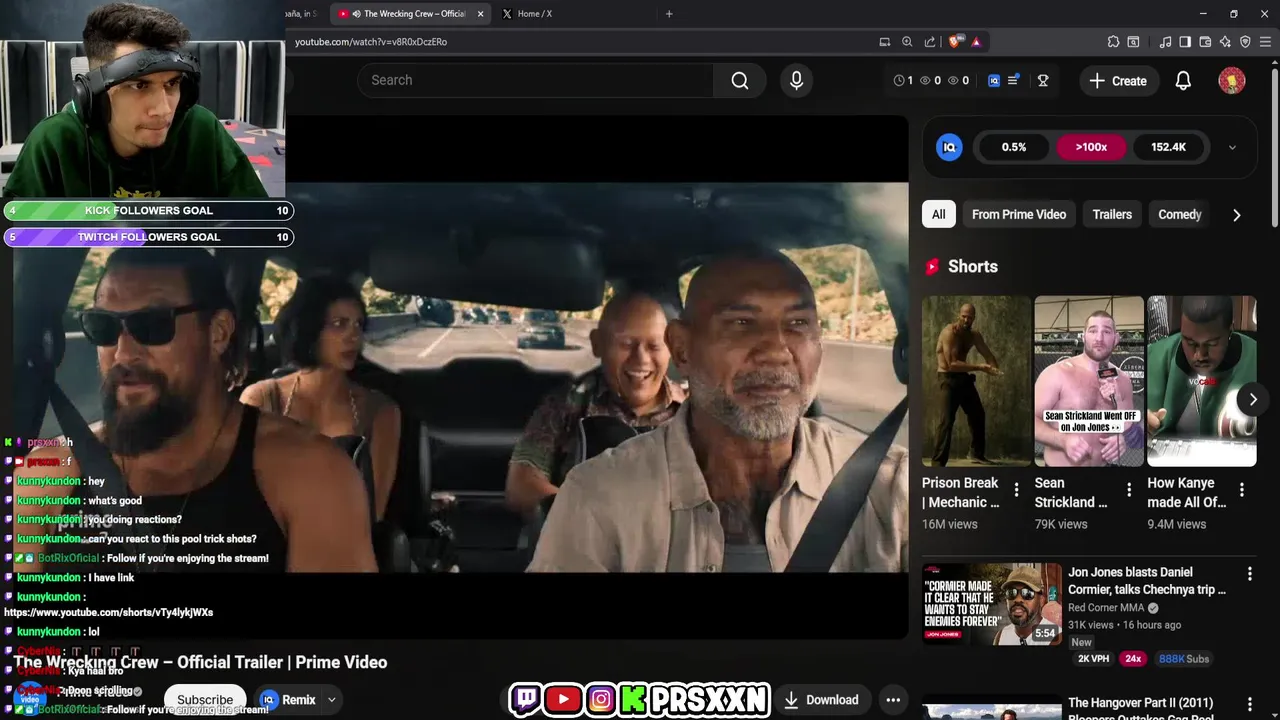Viewport: 1280px width, 720px height.
Task: Open the Prison Break Mechanic short thumbnail
Action: 976,381
